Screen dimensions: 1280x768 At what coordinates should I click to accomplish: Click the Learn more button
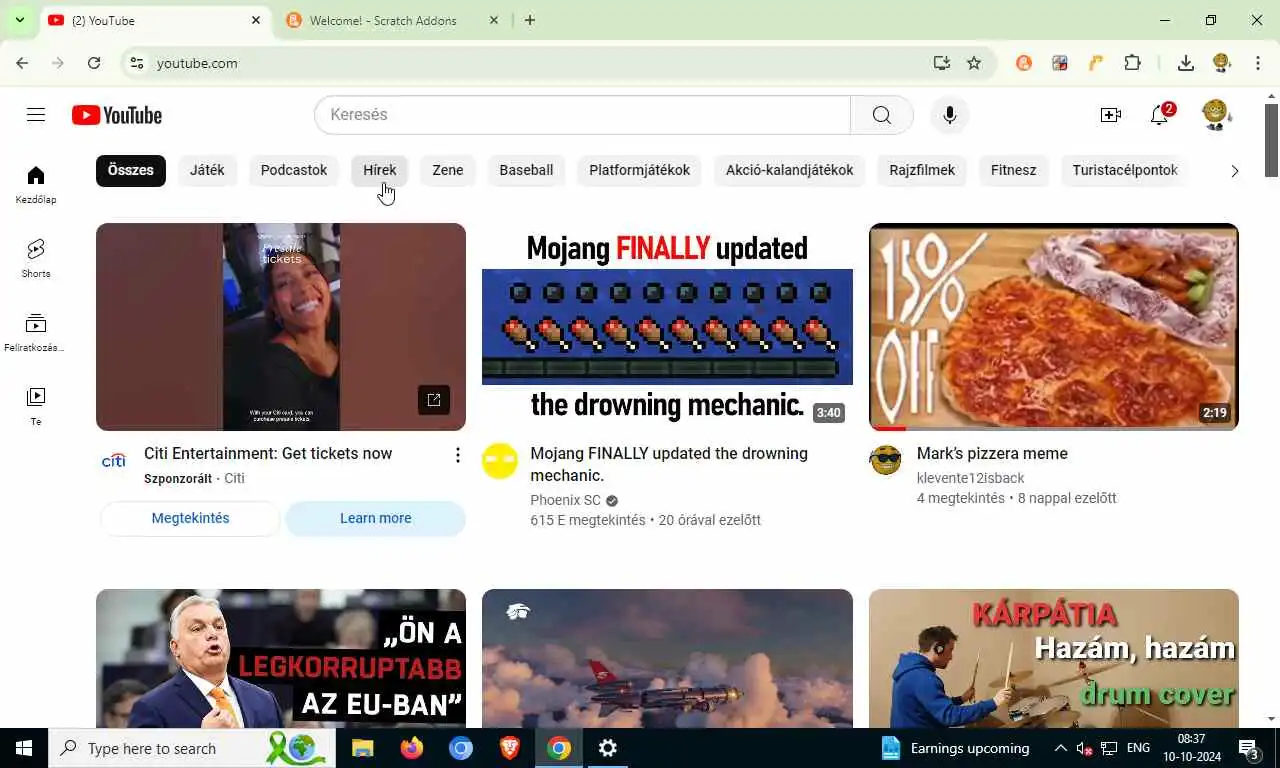click(x=376, y=518)
